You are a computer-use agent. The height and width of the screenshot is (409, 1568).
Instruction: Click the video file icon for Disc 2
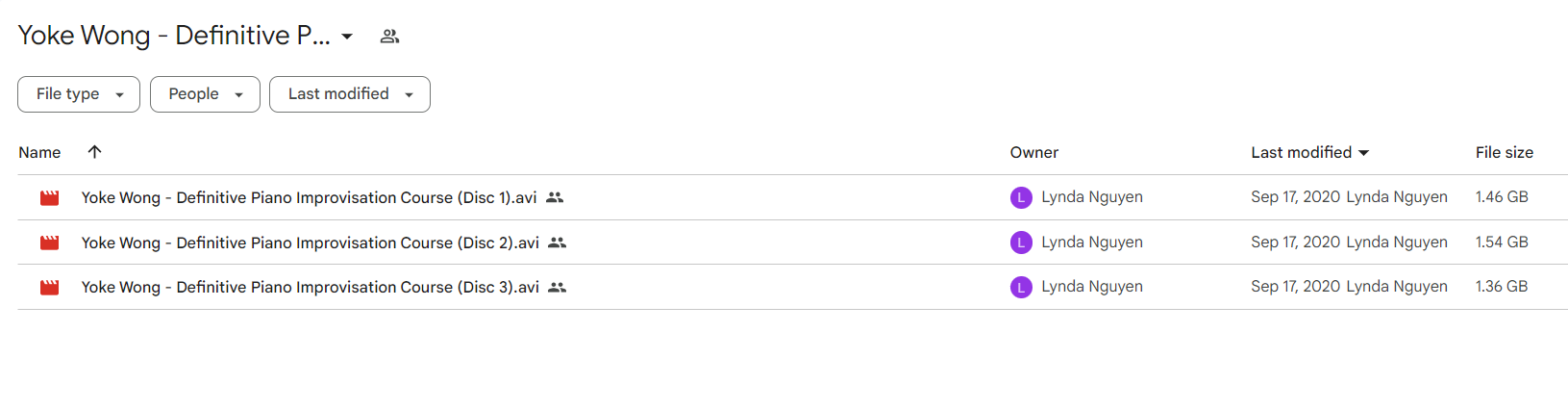49,243
